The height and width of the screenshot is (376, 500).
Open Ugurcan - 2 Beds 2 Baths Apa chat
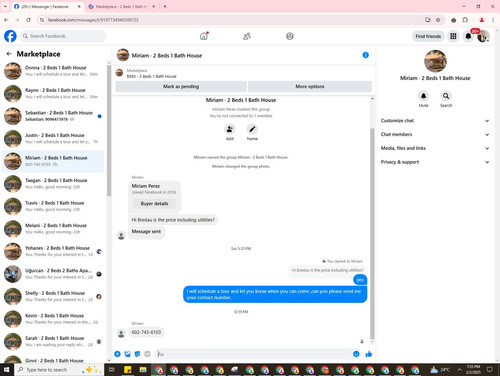click(53, 274)
